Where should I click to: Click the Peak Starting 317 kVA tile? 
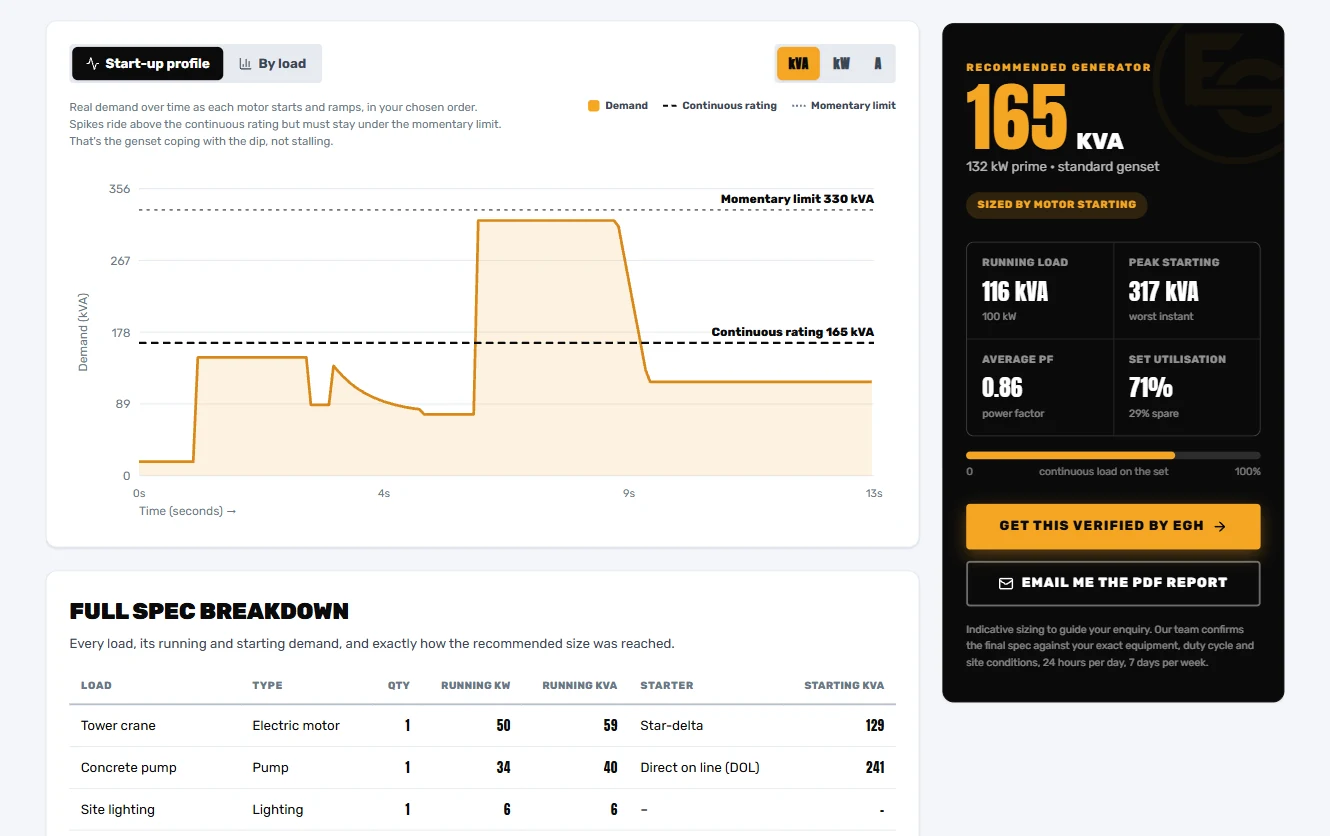tap(1186, 290)
